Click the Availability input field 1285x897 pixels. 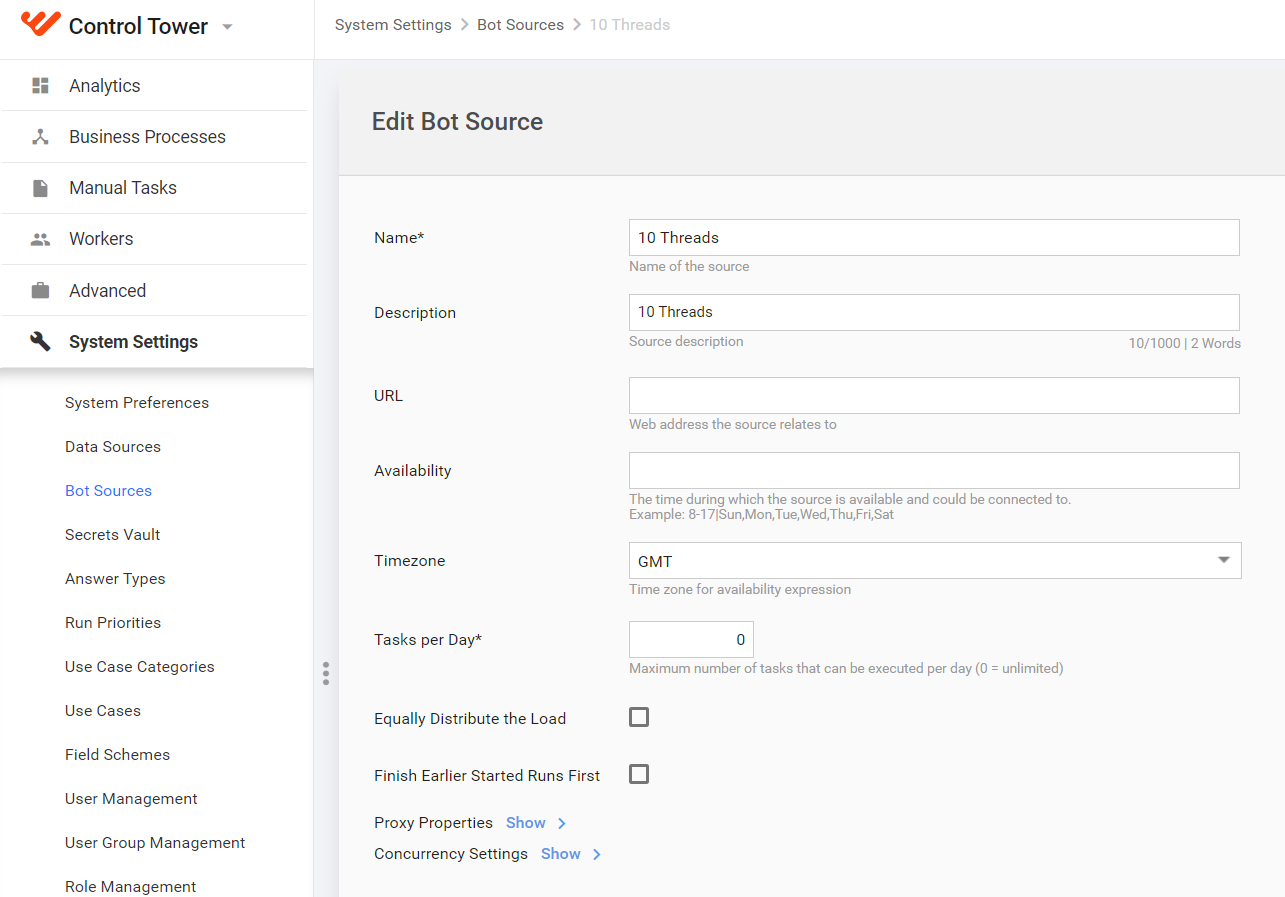pyautogui.click(x=934, y=471)
